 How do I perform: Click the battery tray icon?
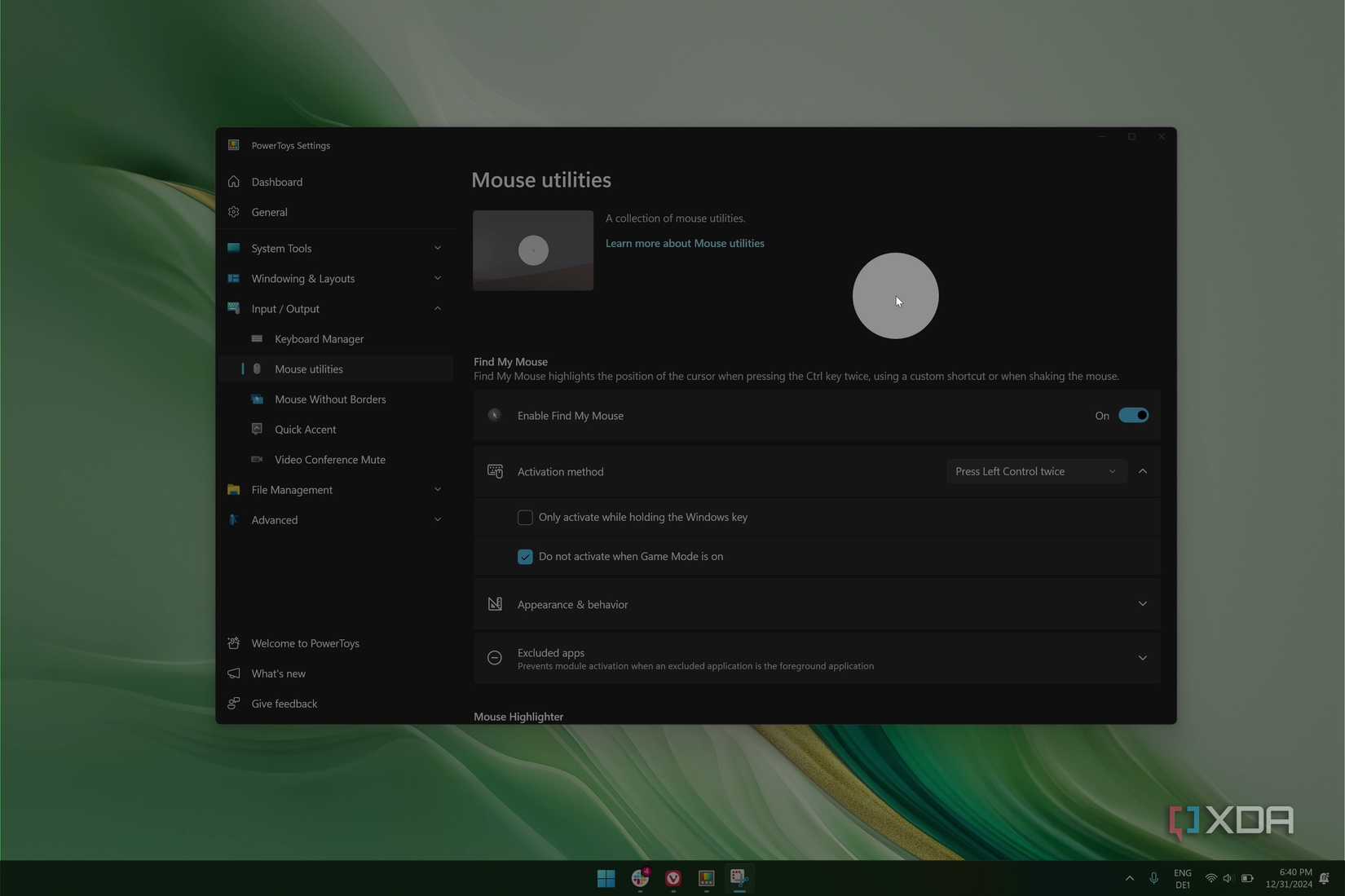click(x=1247, y=878)
